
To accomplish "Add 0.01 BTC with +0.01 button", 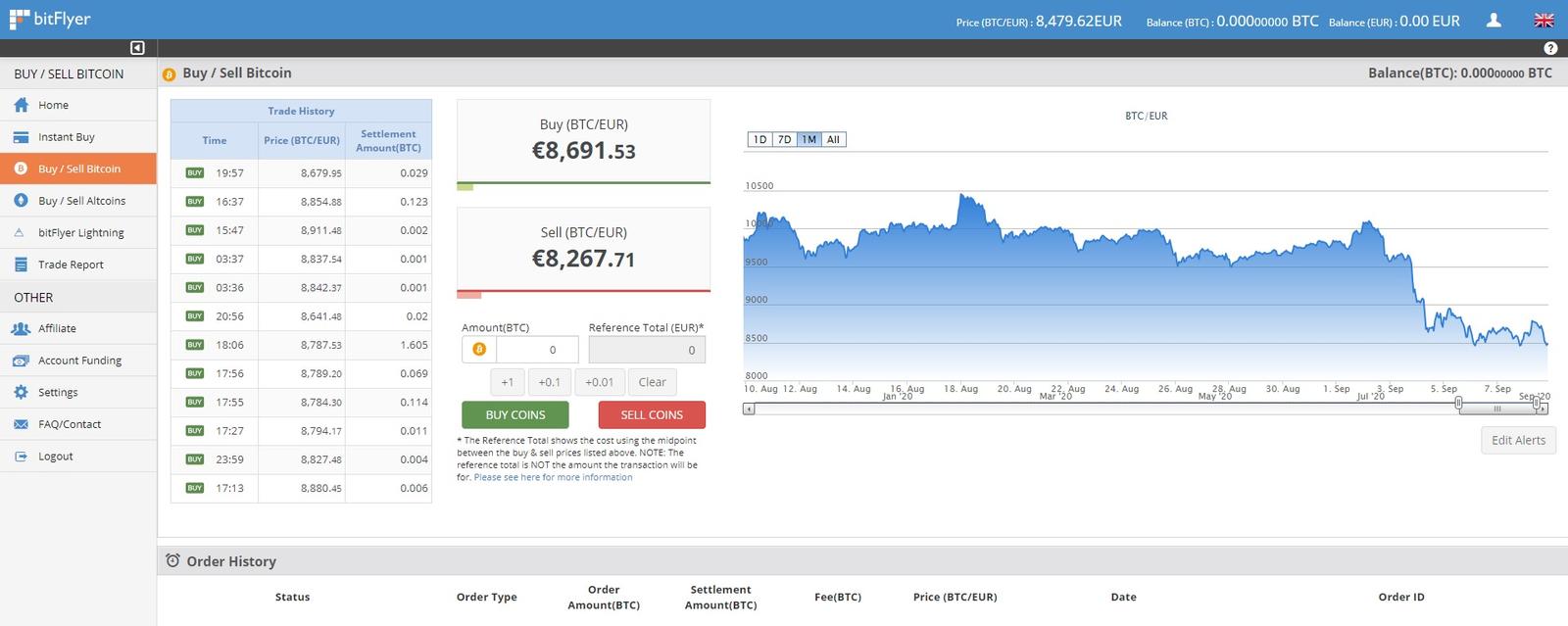I will pos(600,382).
